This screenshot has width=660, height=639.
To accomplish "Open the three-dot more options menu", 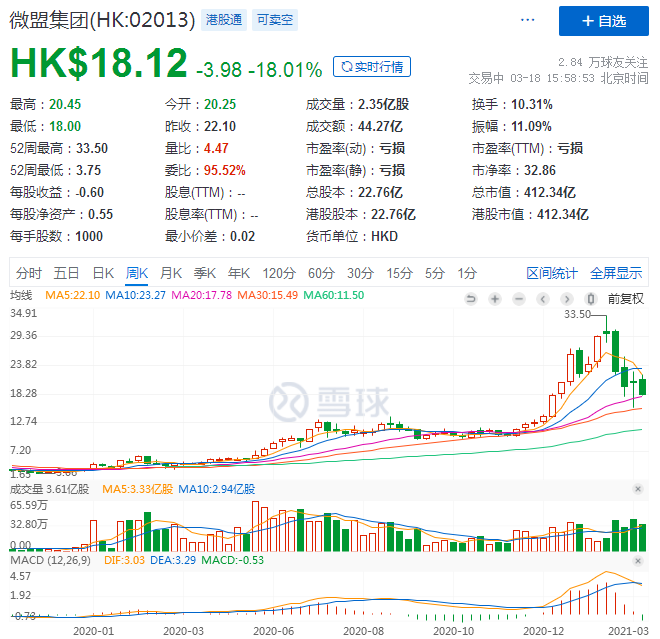I will pyautogui.click(x=527, y=20).
